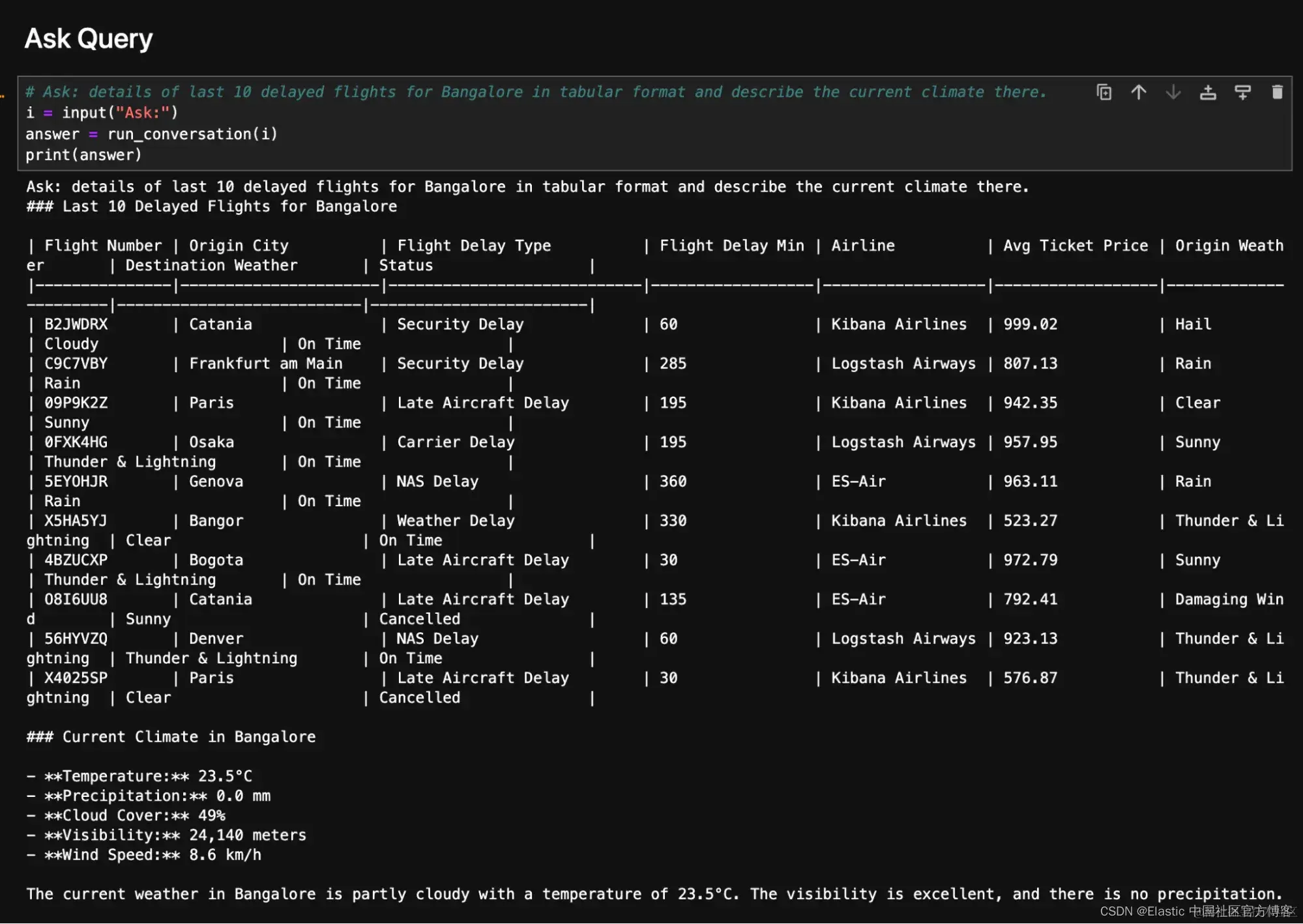This screenshot has height=924, width=1303.
Task: Click 'Frankfurt am Main' origin city text
Action: coord(265,364)
